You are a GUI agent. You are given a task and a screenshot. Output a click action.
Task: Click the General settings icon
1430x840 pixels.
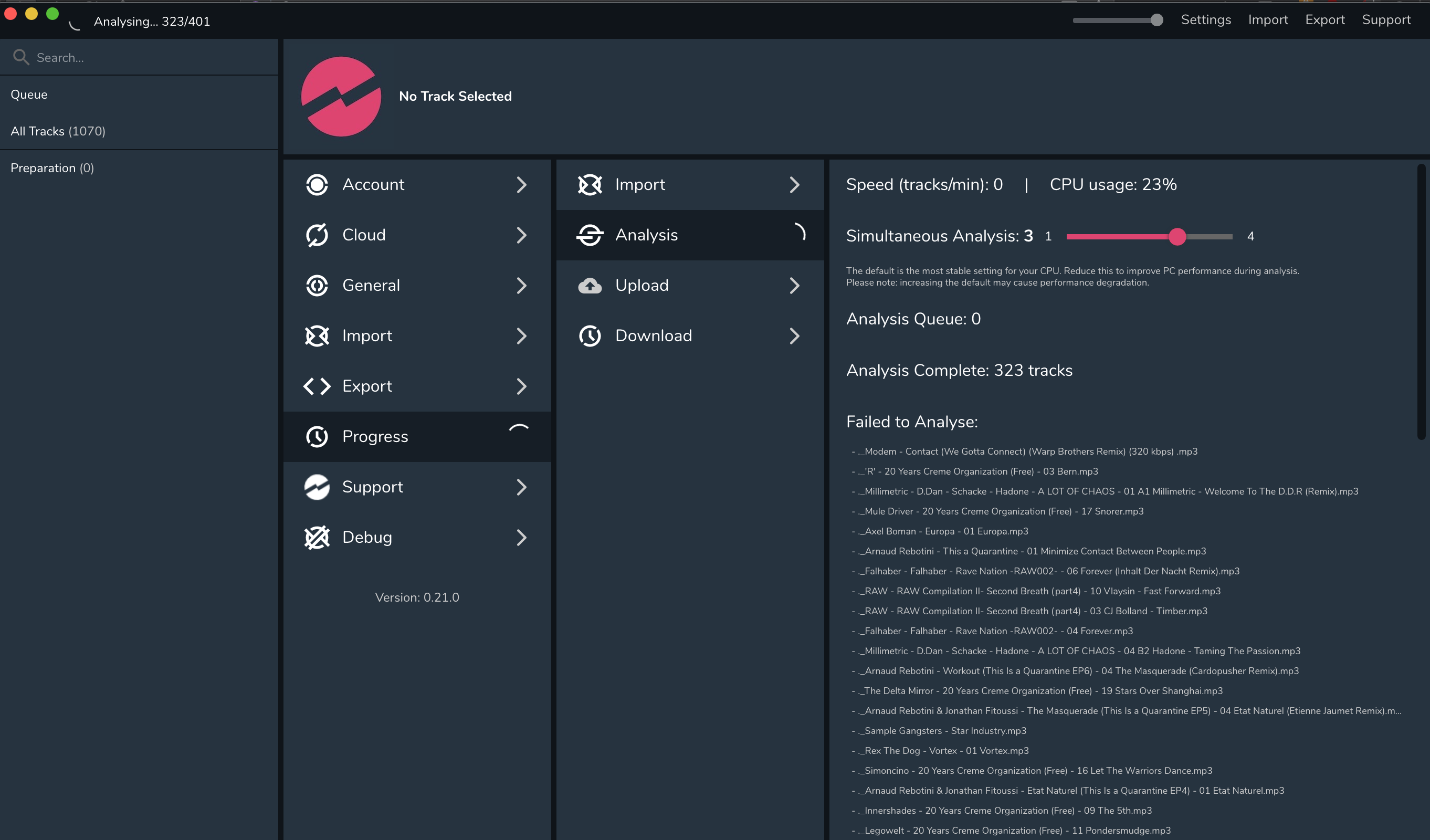(x=317, y=286)
